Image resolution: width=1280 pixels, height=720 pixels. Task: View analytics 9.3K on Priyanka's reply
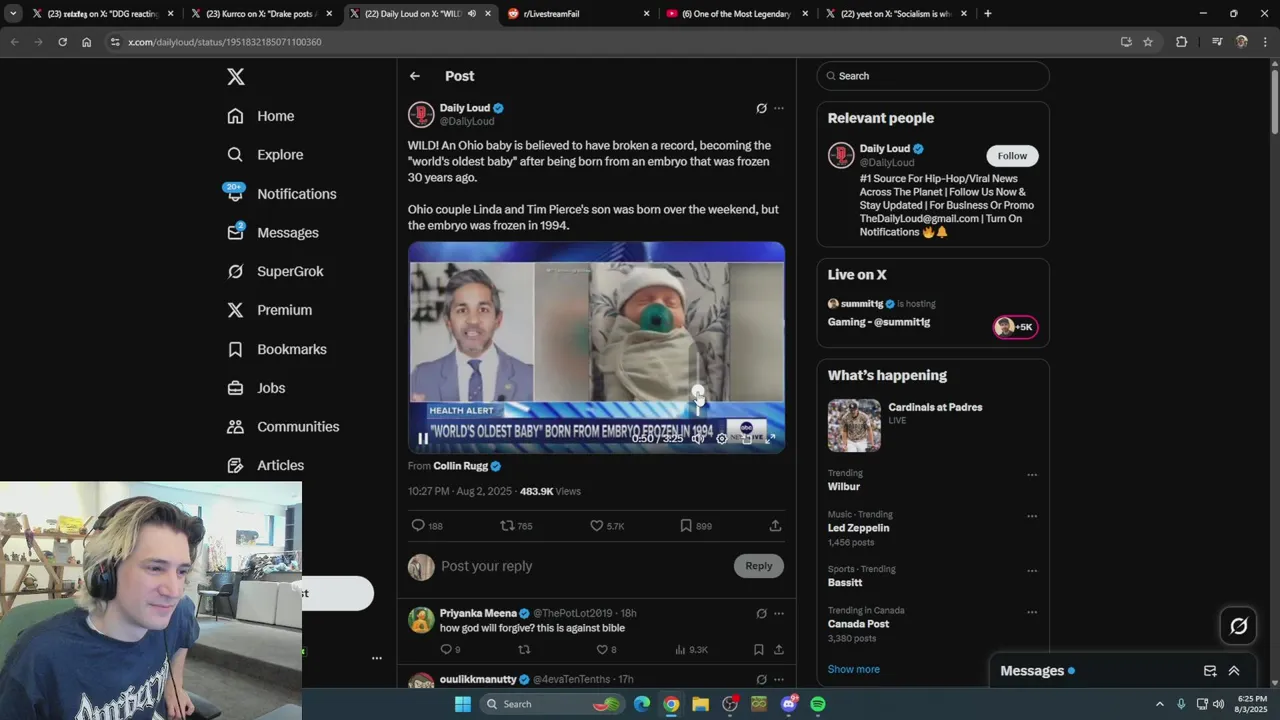tap(692, 650)
